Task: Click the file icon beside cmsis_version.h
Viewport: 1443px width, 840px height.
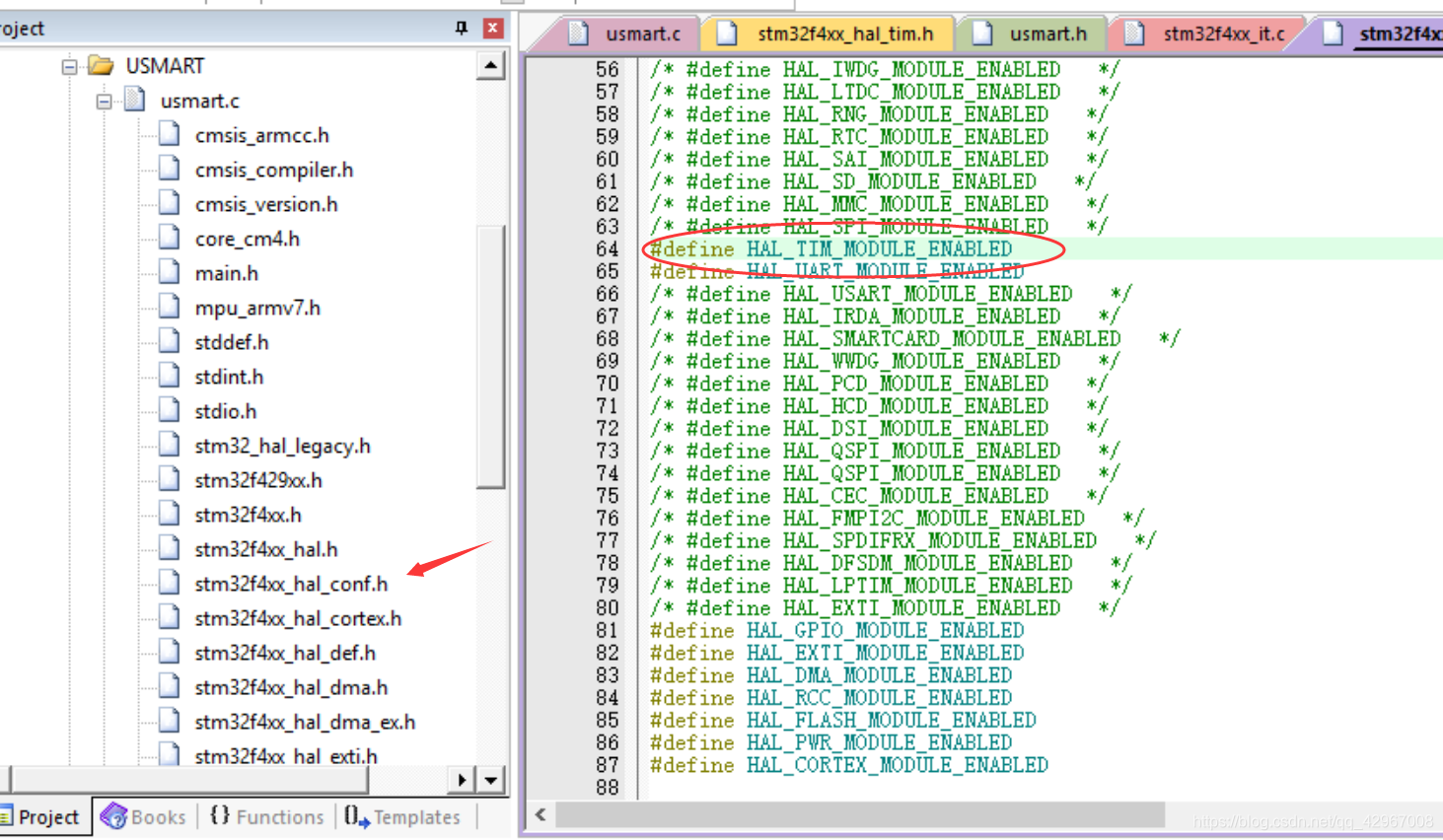Action: click(x=170, y=203)
